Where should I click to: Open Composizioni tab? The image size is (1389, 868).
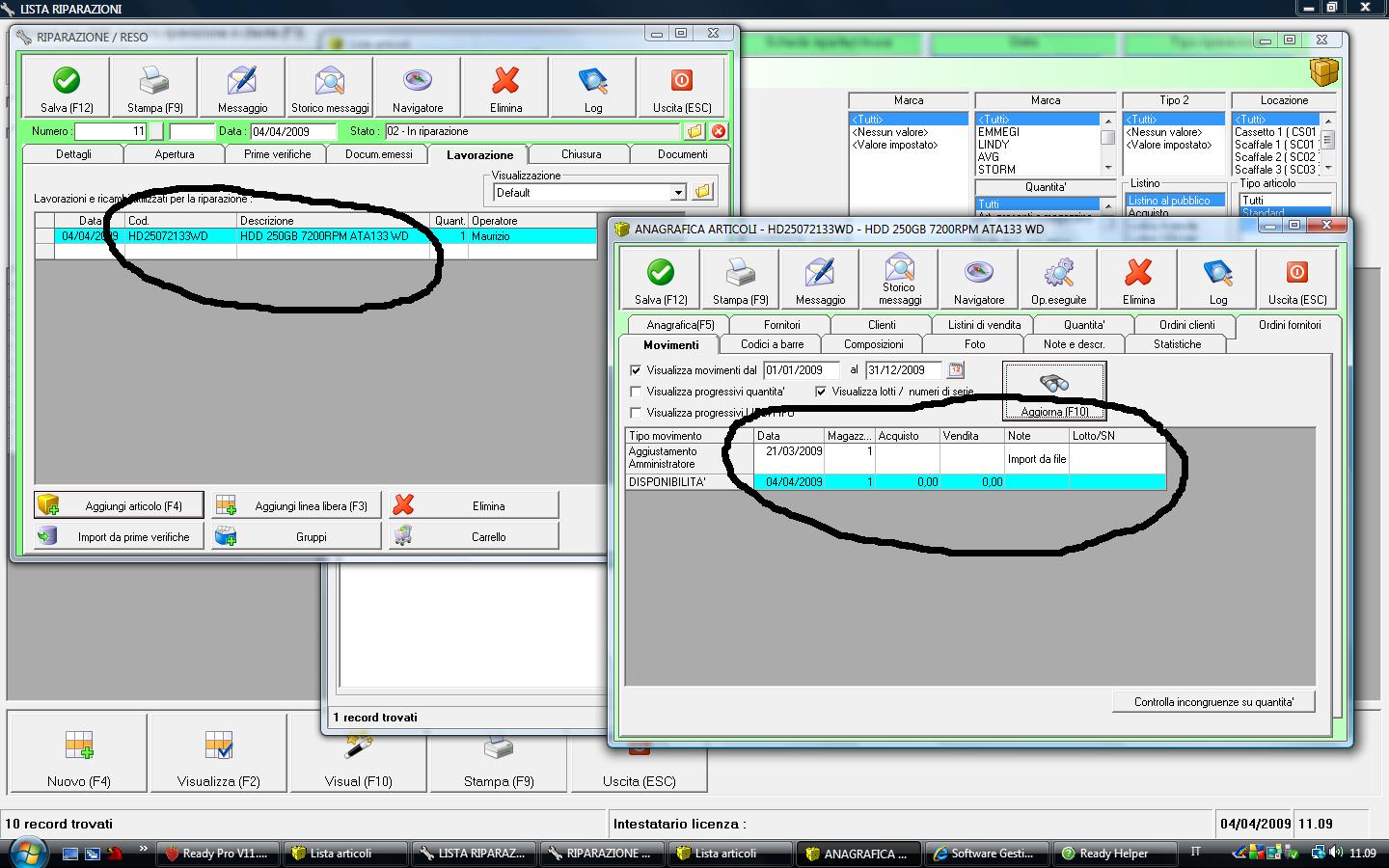pyautogui.click(x=874, y=344)
